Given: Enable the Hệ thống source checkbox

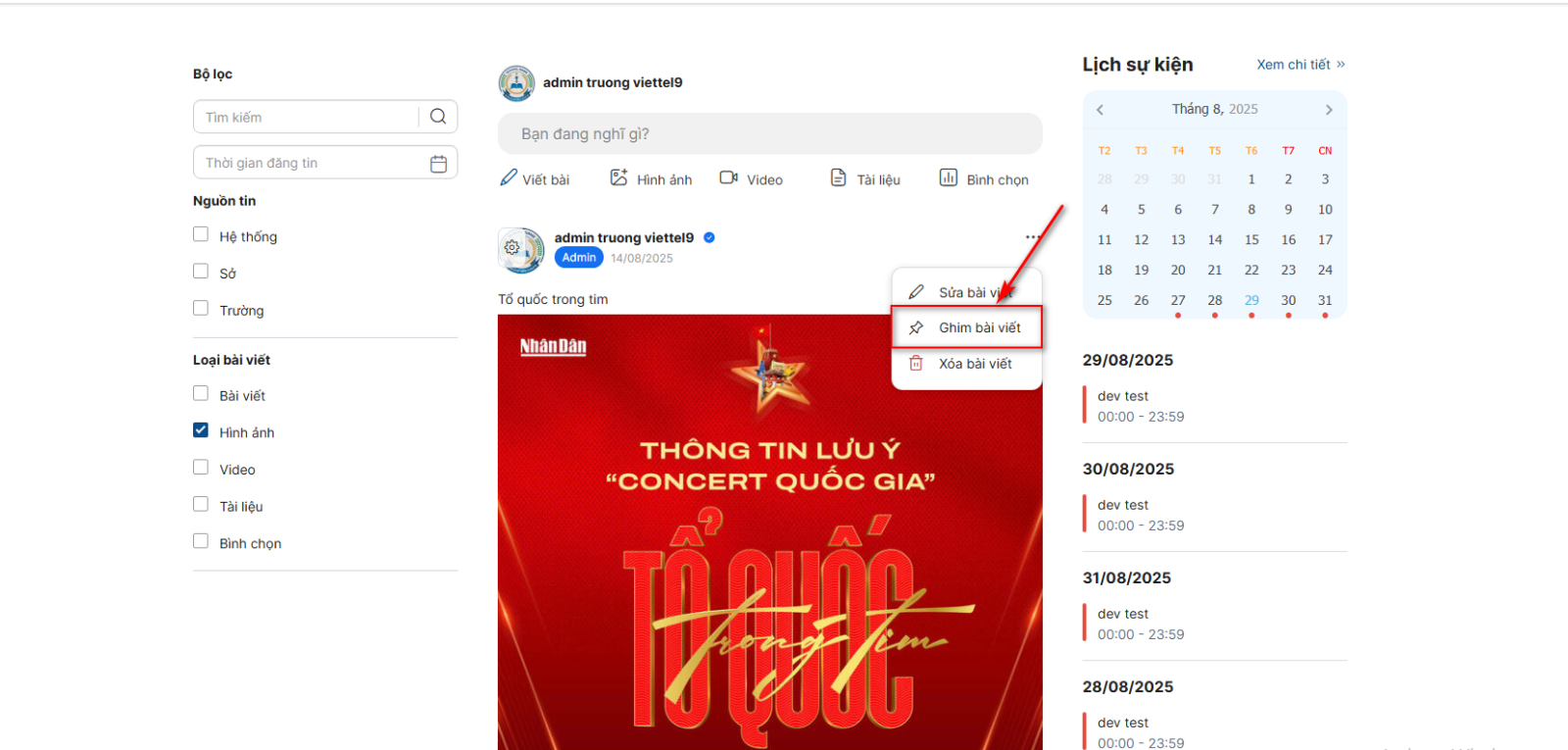Looking at the screenshot, I should coord(201,234).
